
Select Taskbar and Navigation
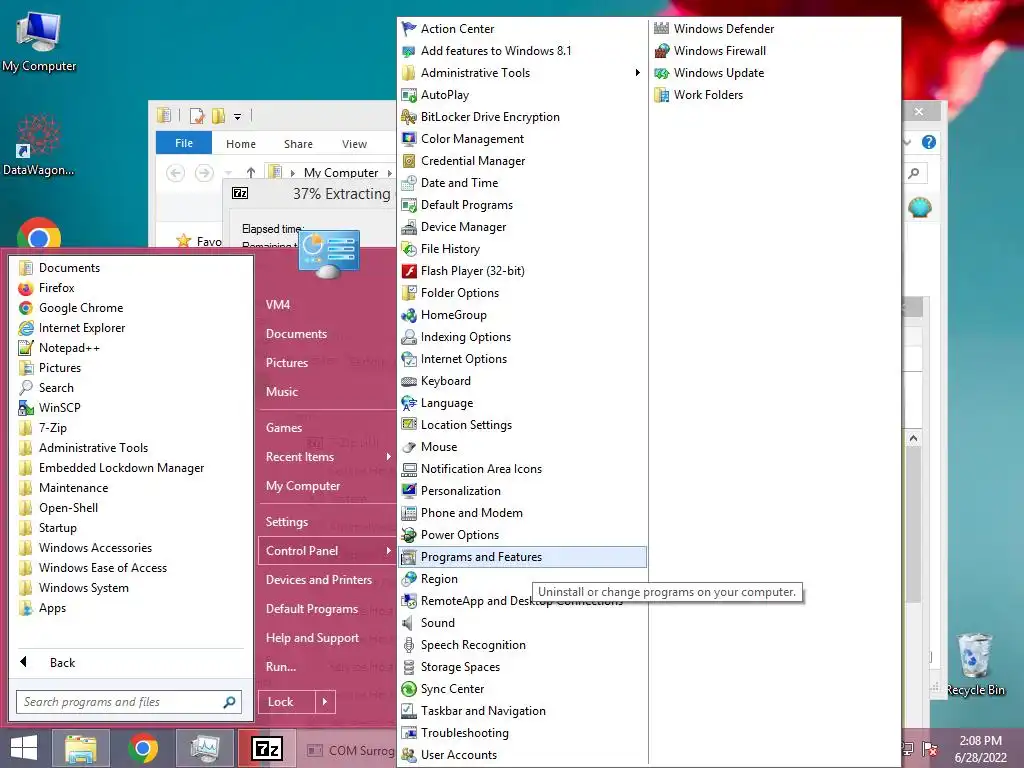[522, 711]
